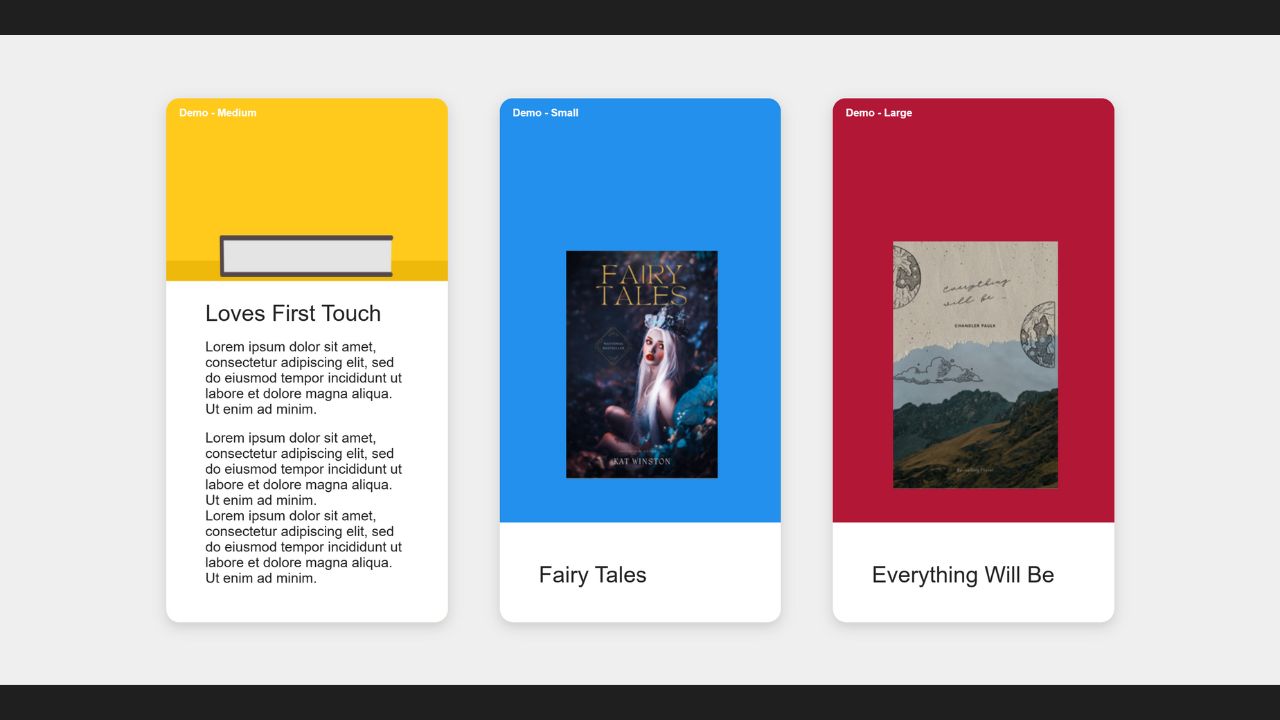Select the 'Demo - Small' label
1280x720 pixels.
click(545, 113)
